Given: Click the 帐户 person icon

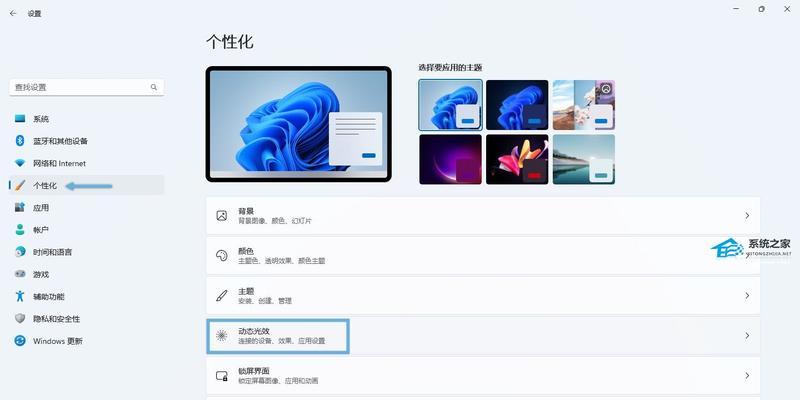Looking at the screenshot, I should (x=20, y=230).
